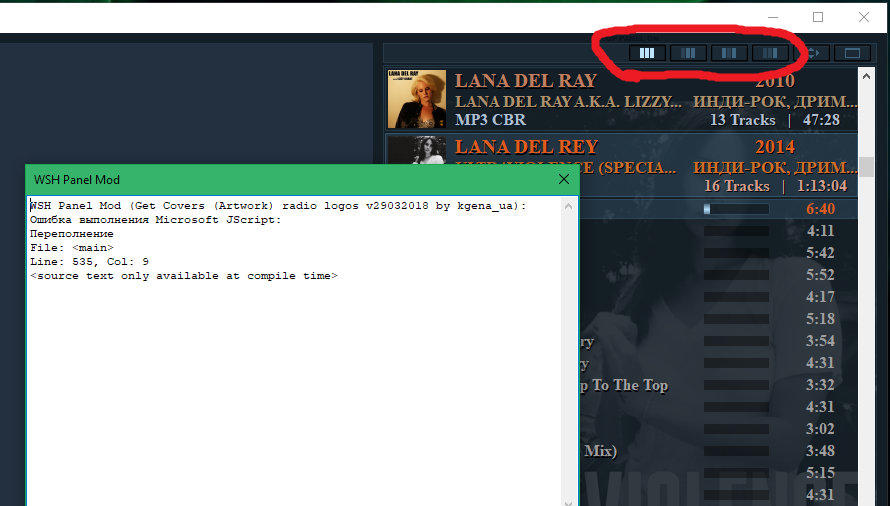This screenshot has height=506, width=890.
Task: Set rating bar in the 5:52 track row
Action: (x=736, y=275)
